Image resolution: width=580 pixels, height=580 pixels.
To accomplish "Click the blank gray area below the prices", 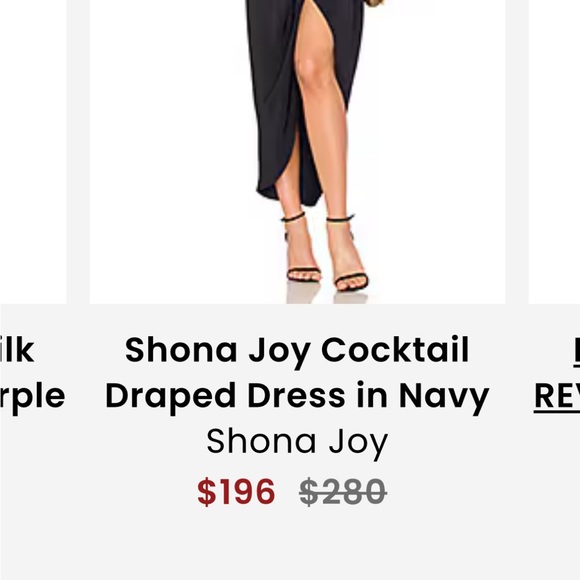I will [x=290, y=546].
